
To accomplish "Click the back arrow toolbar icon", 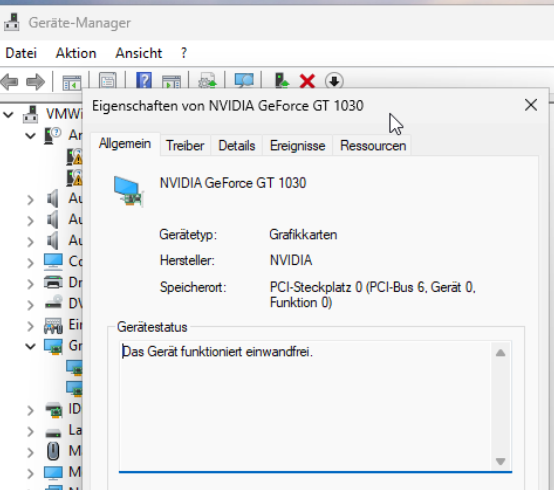I will click(x=10, y=82).
